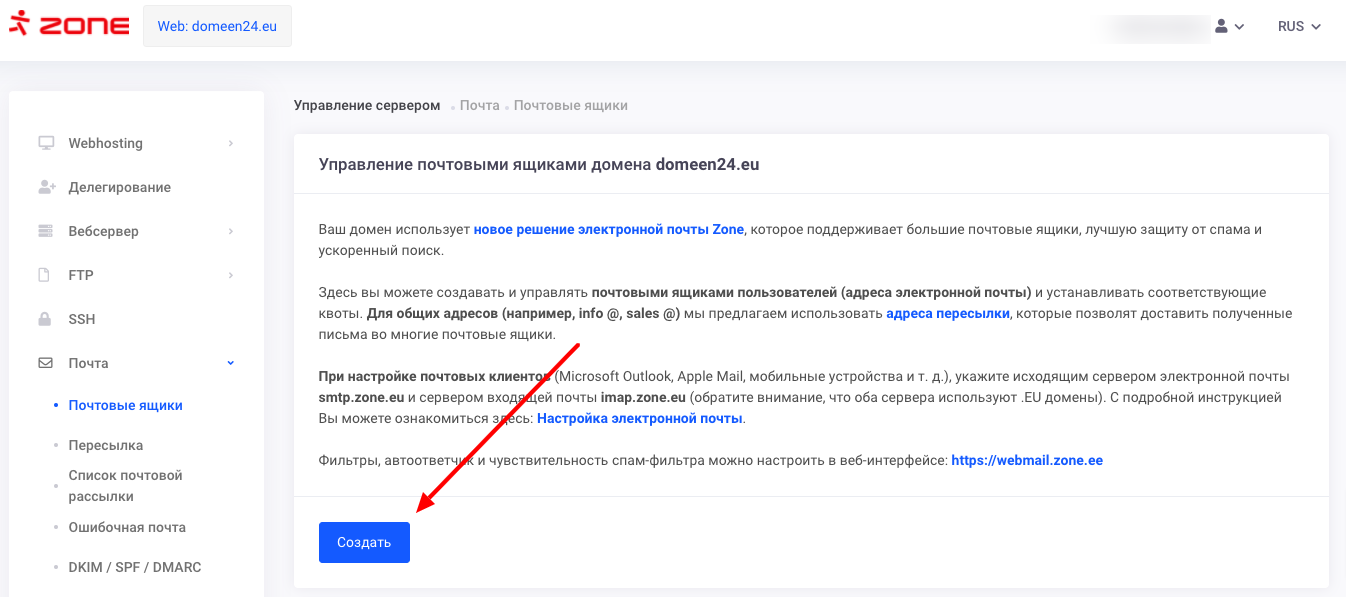Screen dimensions: 1346x597
Task: Expand the FTP chevron
Action: tap(231, 275)
